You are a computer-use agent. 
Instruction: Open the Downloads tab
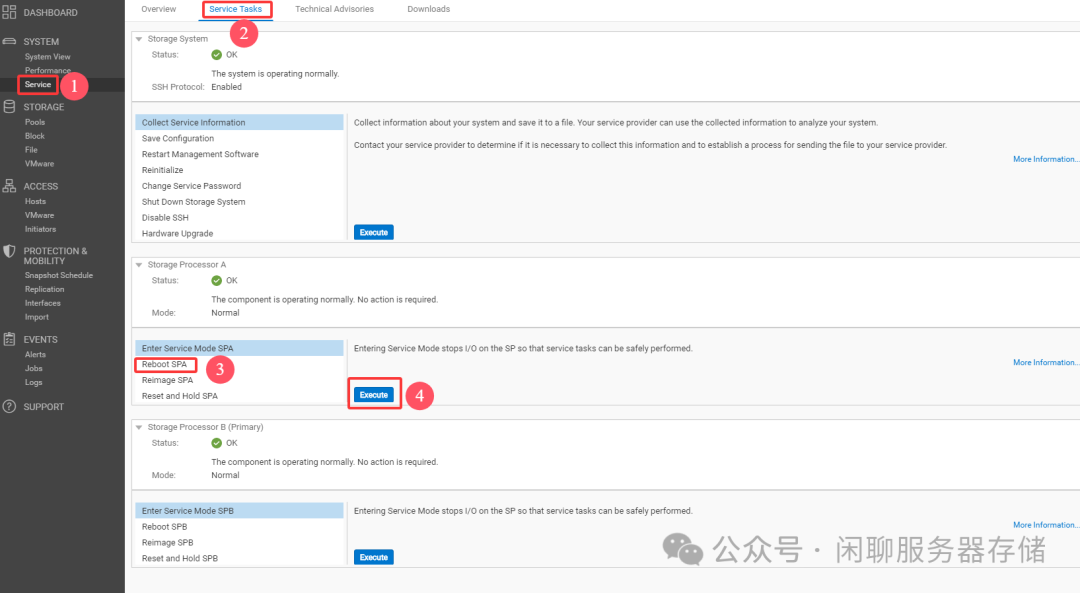428,9
